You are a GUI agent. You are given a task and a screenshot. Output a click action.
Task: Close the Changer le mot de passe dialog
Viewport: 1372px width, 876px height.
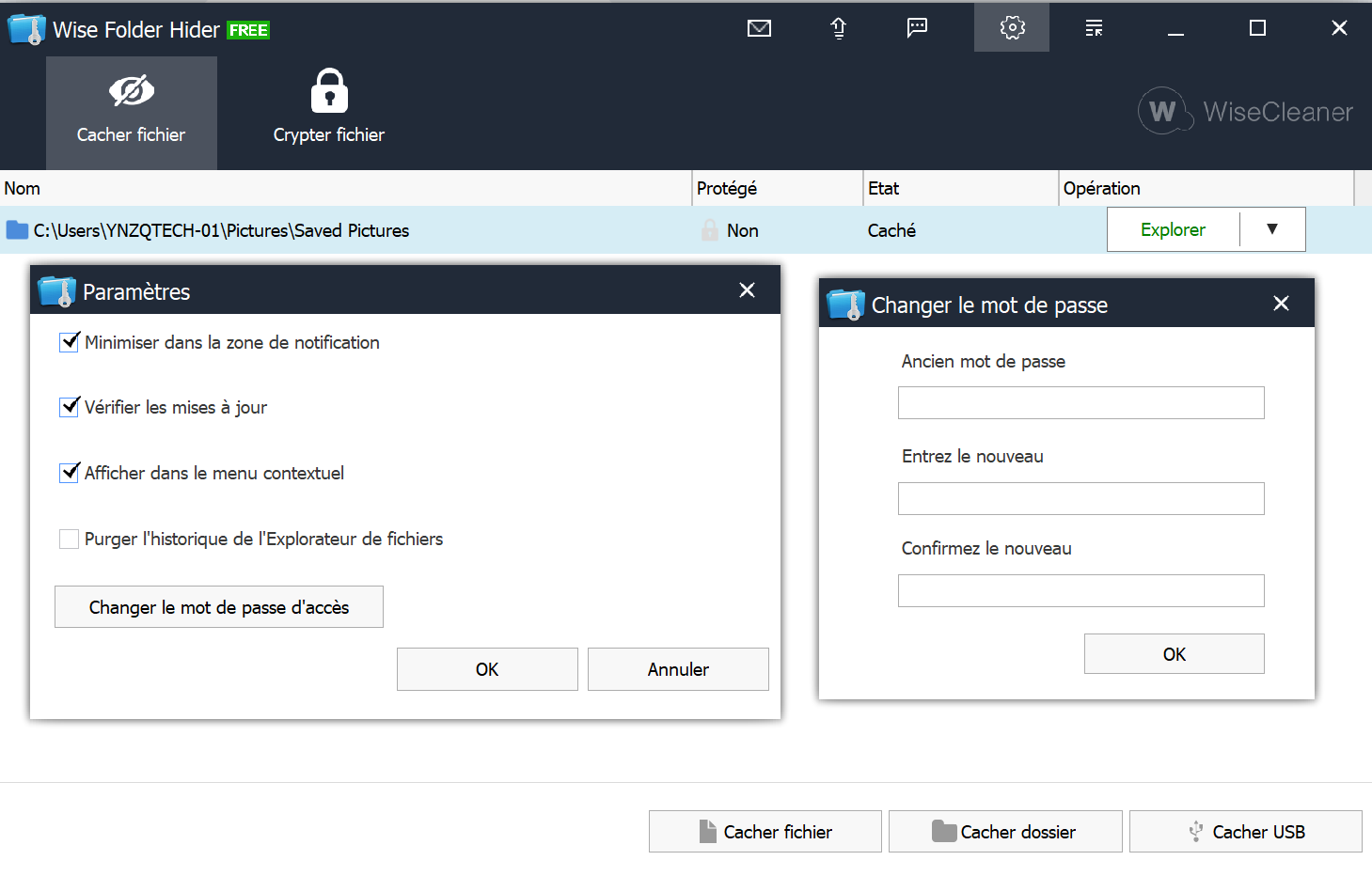(1281, 304)
